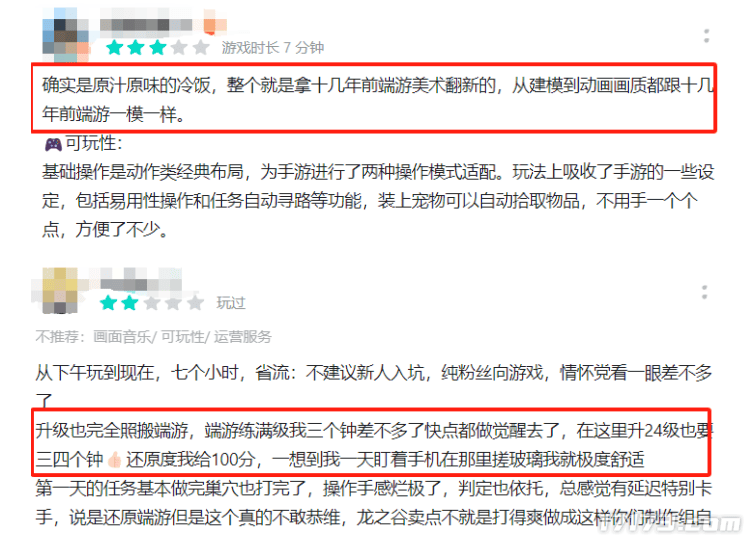Image resolution: width=755 pixels, height=544 pixels.
Task: Click the 游戏时长 7 分钟 label
Action: tap(273, 48)
